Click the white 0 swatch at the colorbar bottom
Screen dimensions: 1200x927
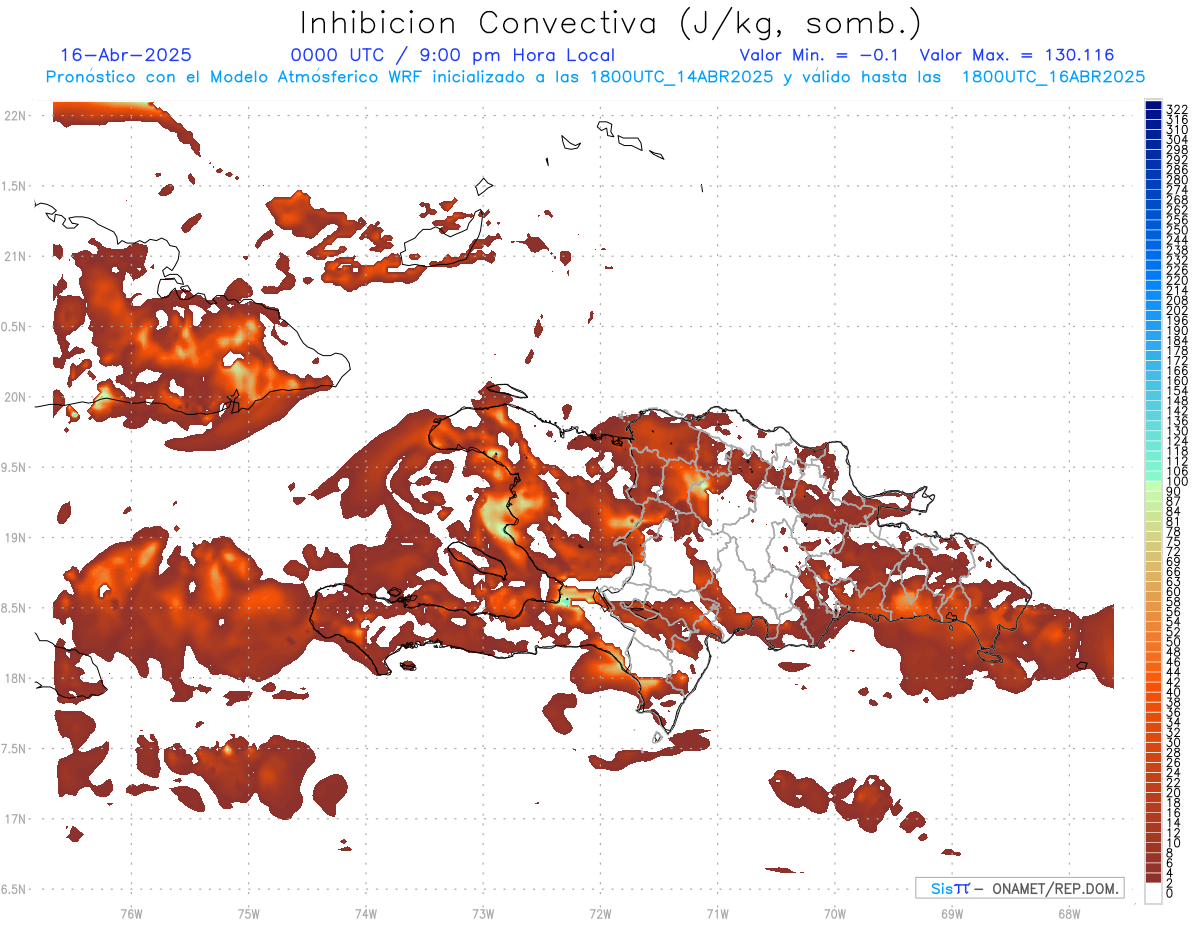click(x=1153, y=893)
